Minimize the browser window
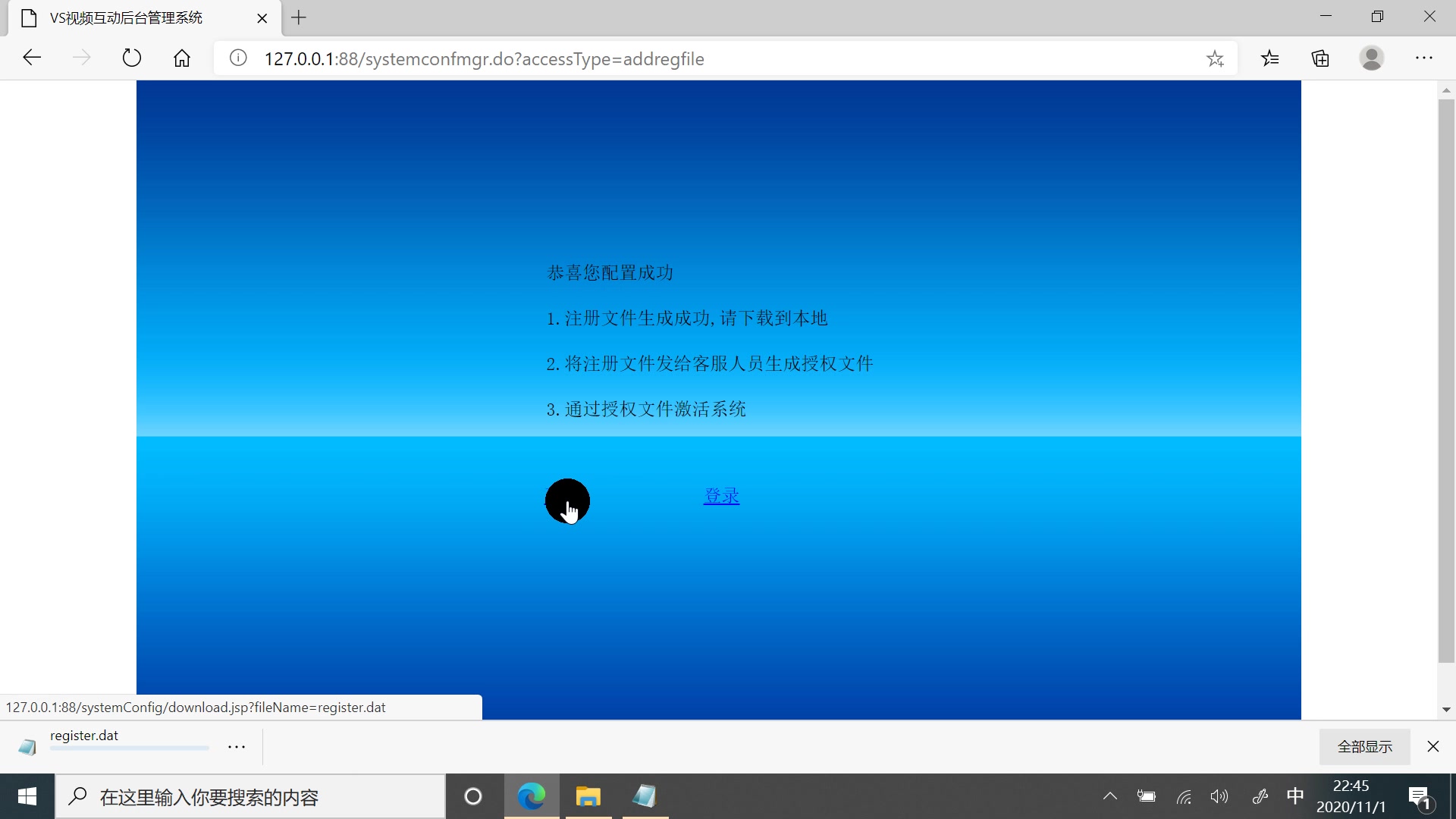Screen dimensions: 1456x819 point(1326,17)
